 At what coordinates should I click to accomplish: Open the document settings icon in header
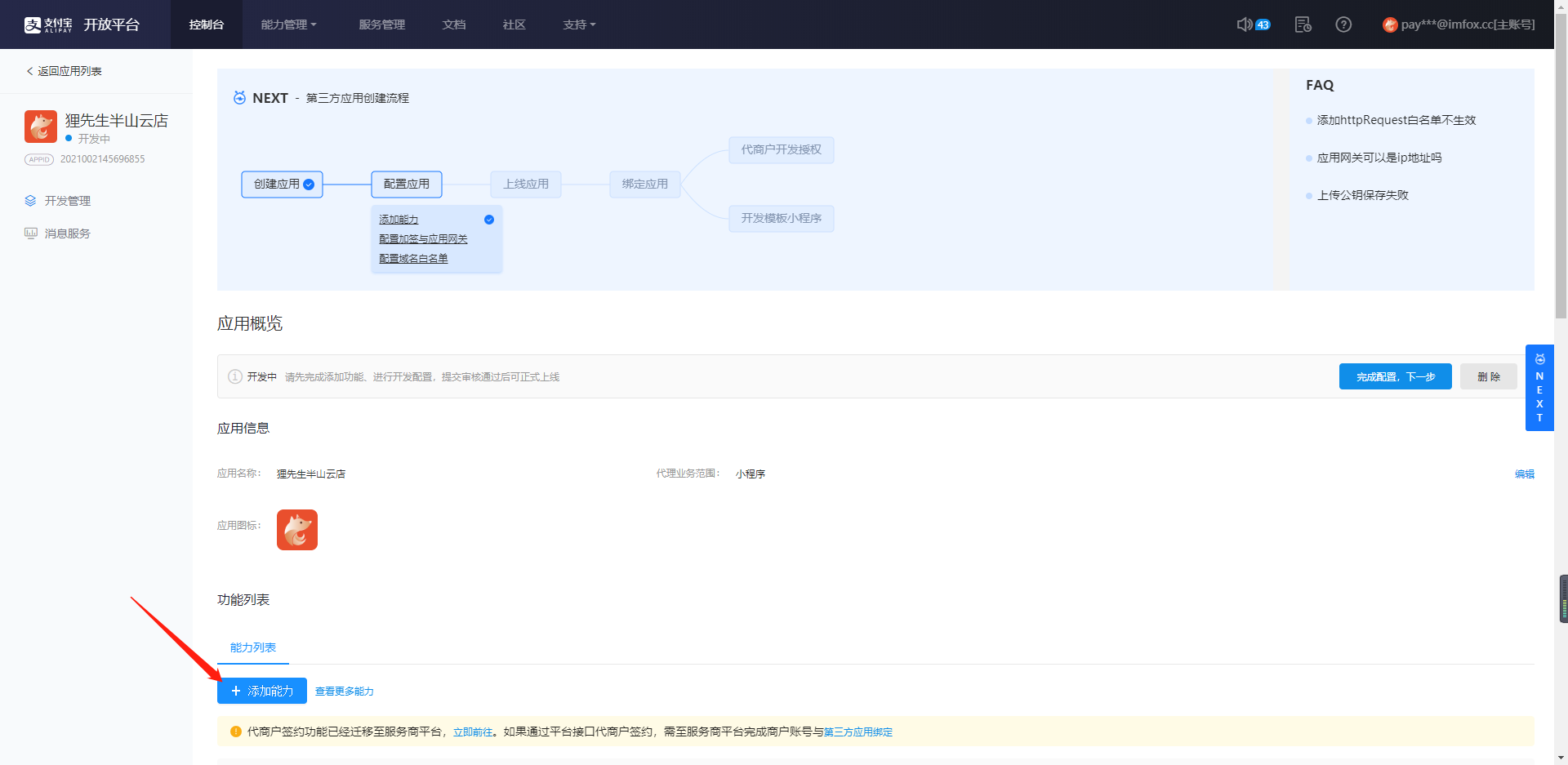[x=1303, y=24]
